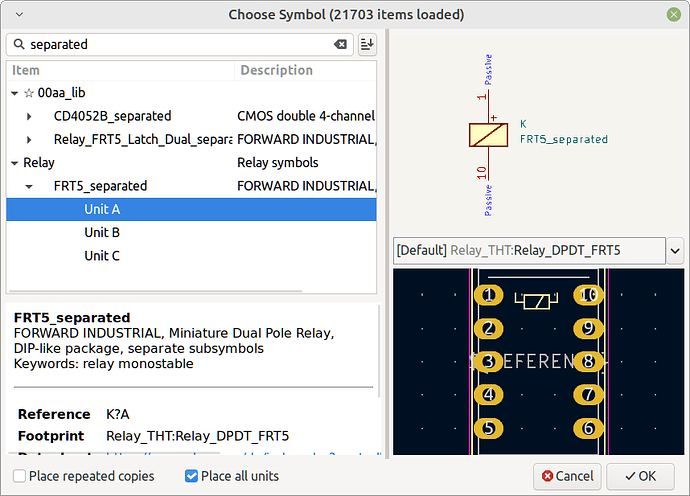The height and width of the screenshot is (496, 690).
Task: Select the Relay_FRT5_Latch_Dual_separated row
Action: [191, 140]
